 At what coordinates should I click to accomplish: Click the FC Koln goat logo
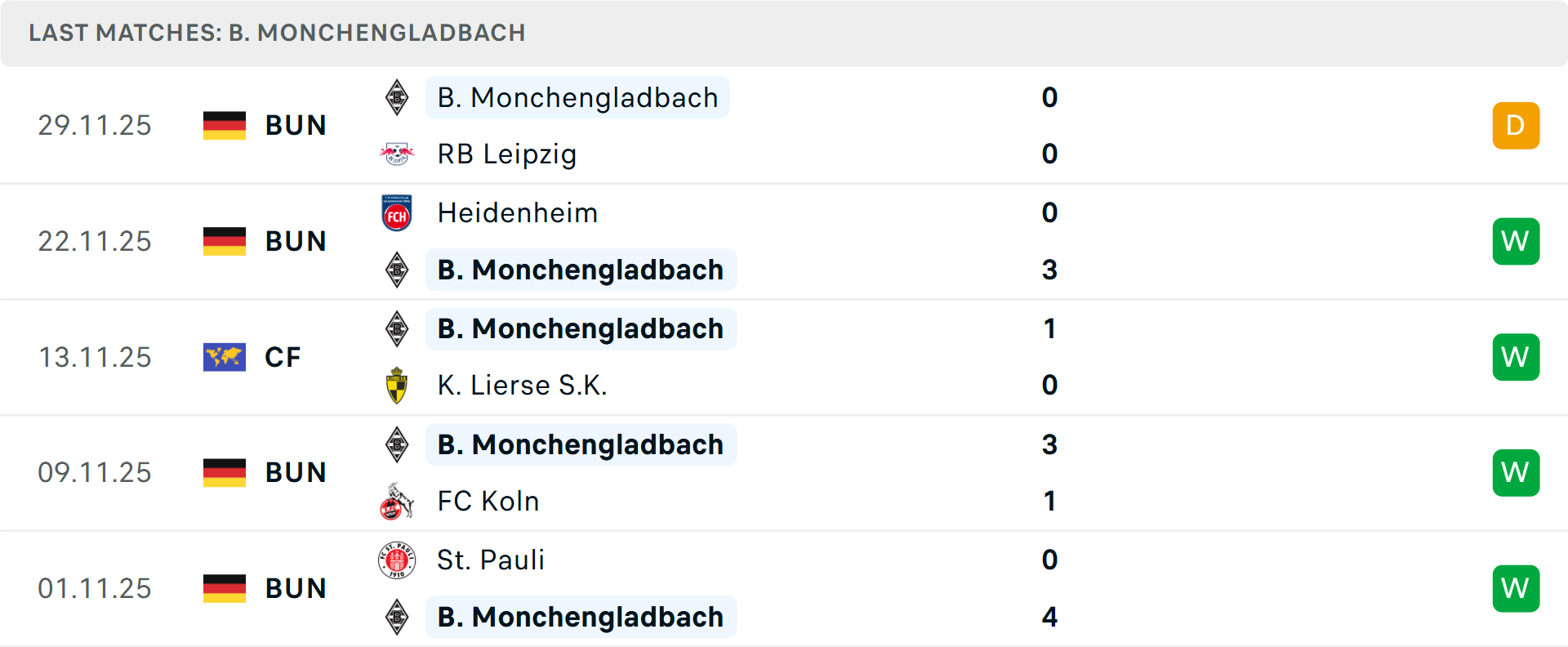[x=397, y=501]
